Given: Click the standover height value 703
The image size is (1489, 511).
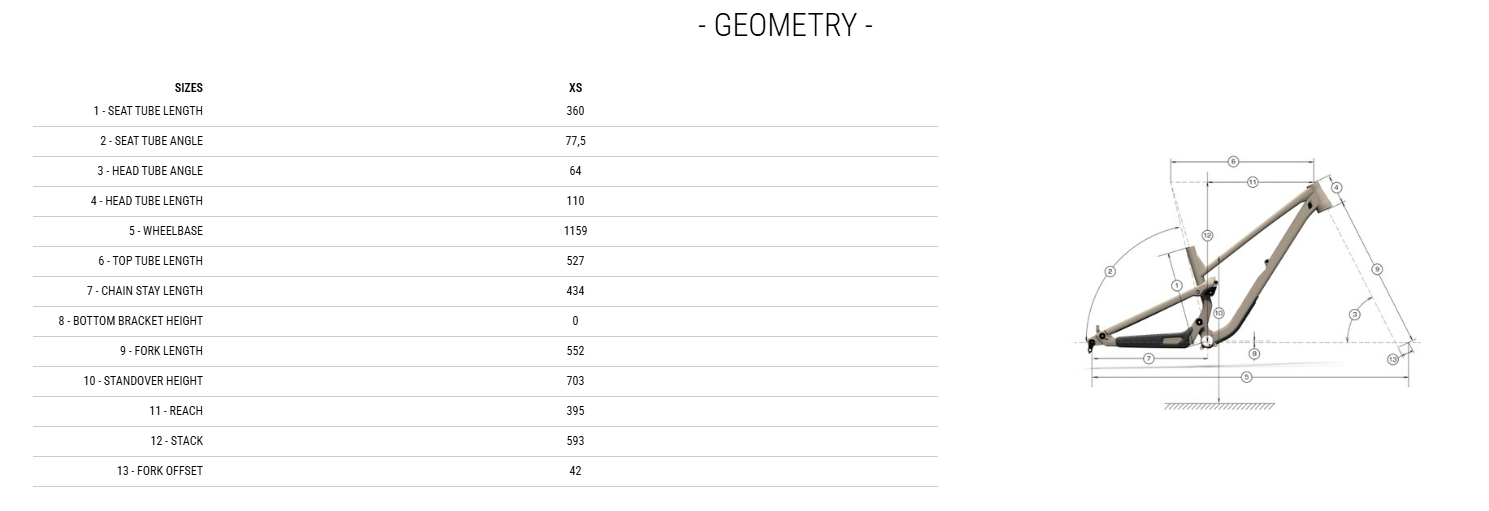Looking at the screenshot, I should pos(575,381).
